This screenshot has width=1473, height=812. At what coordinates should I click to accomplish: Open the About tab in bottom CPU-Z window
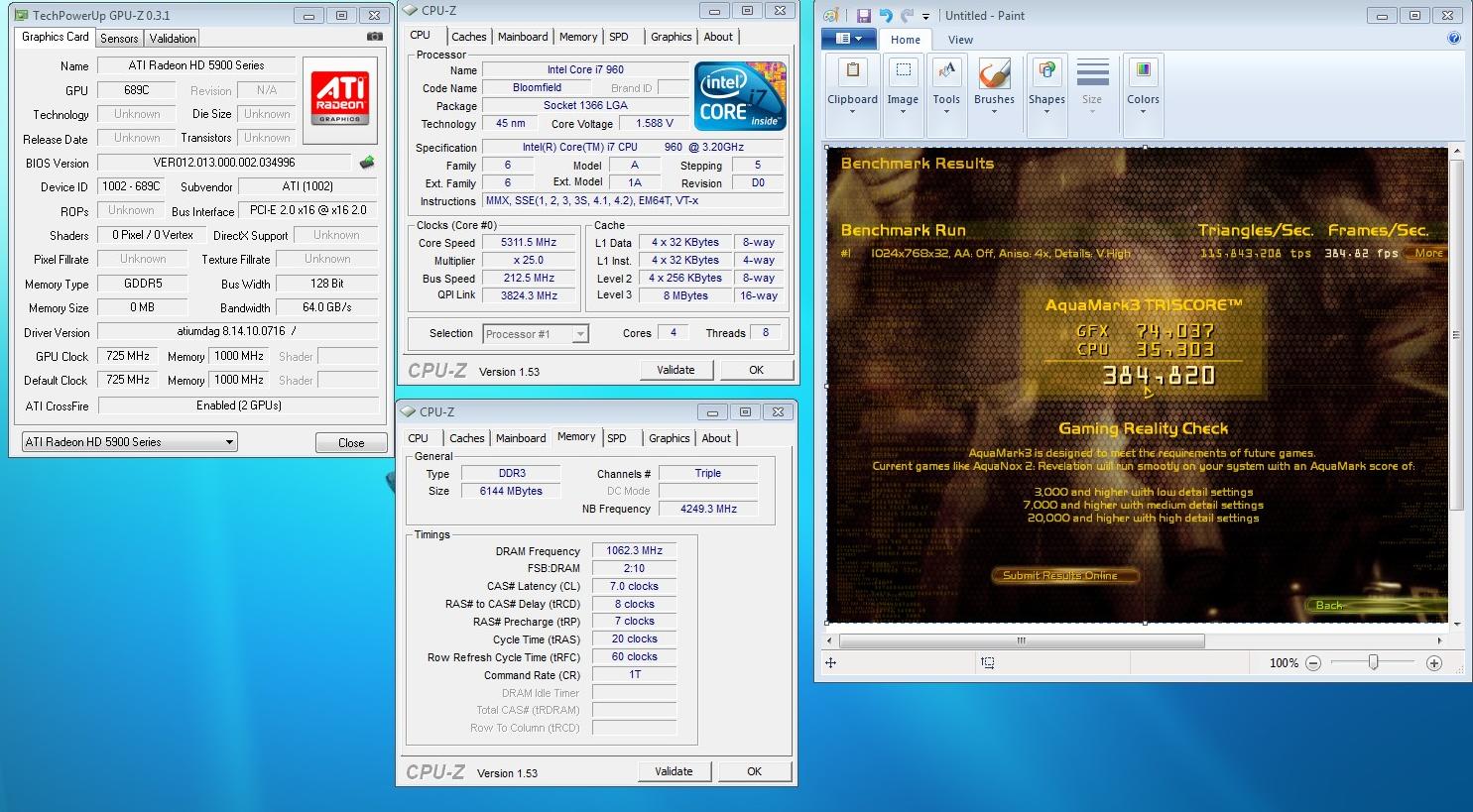coord(716,438)
